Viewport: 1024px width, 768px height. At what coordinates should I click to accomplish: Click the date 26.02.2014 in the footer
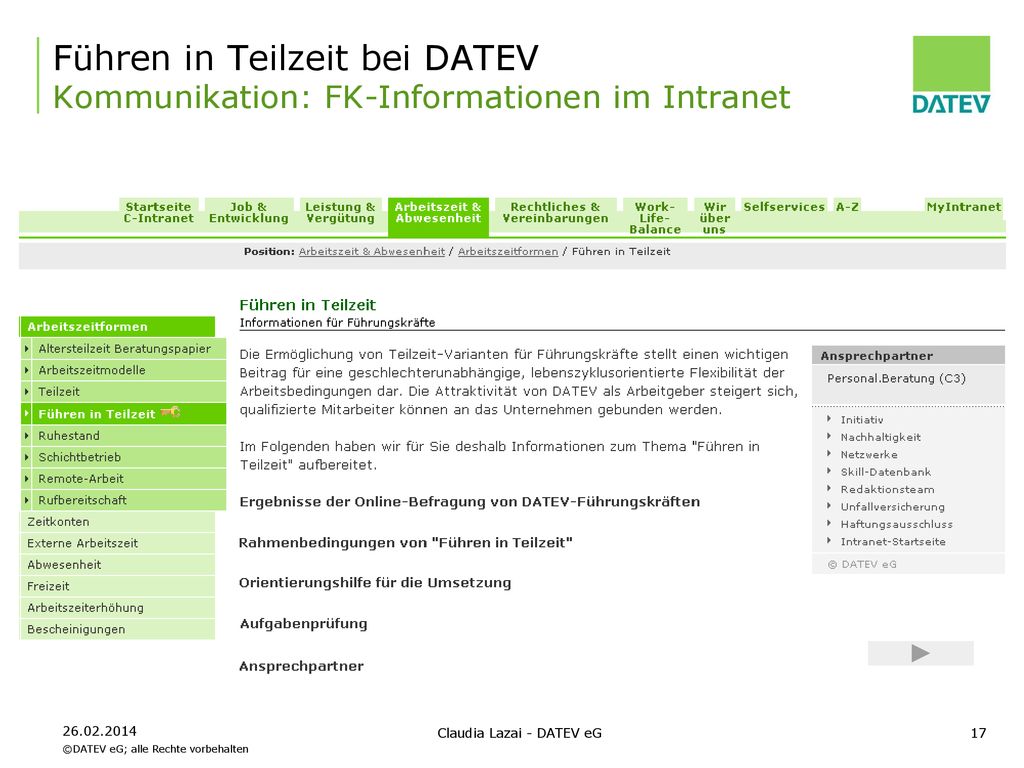(99, 731)
